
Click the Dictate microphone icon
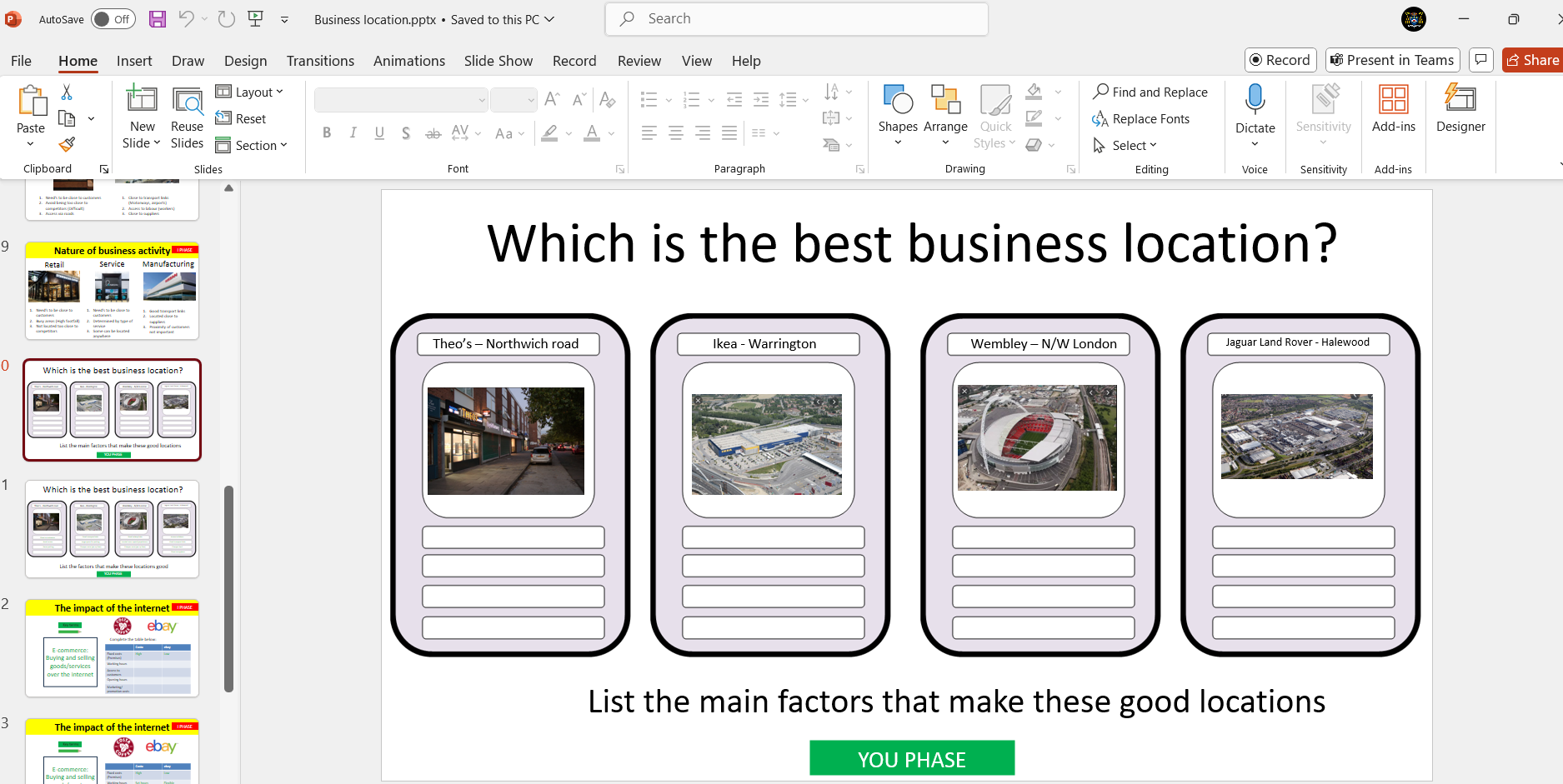click(1255, 99)
